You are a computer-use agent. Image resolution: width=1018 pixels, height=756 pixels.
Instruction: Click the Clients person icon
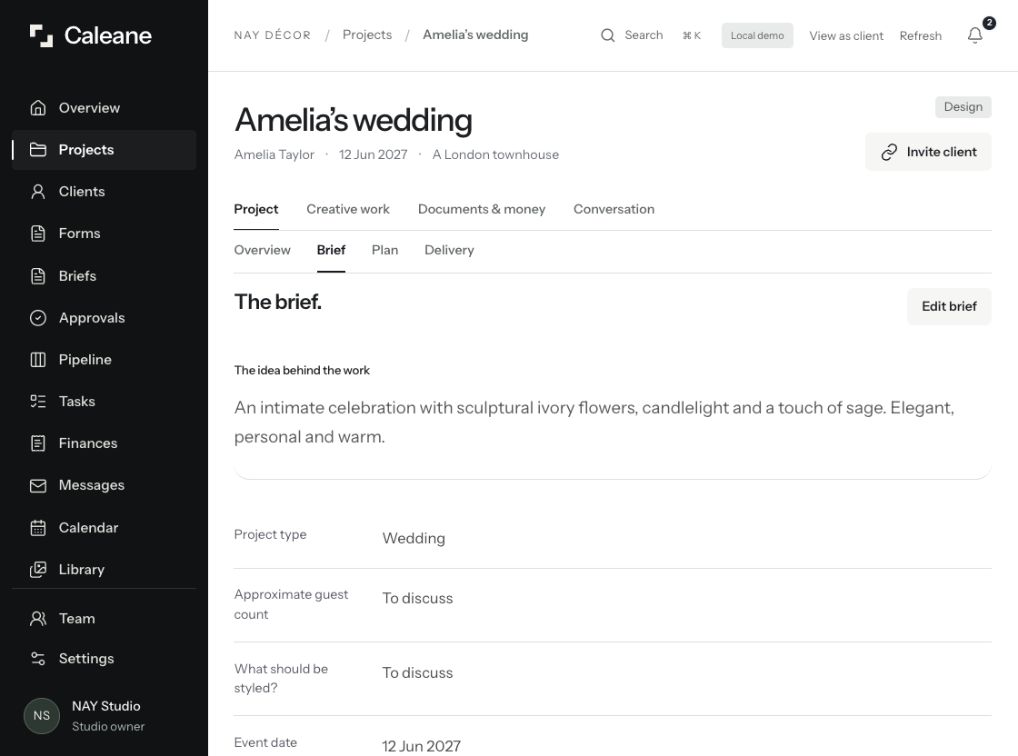pyautogui.click(x=38, y=192)
